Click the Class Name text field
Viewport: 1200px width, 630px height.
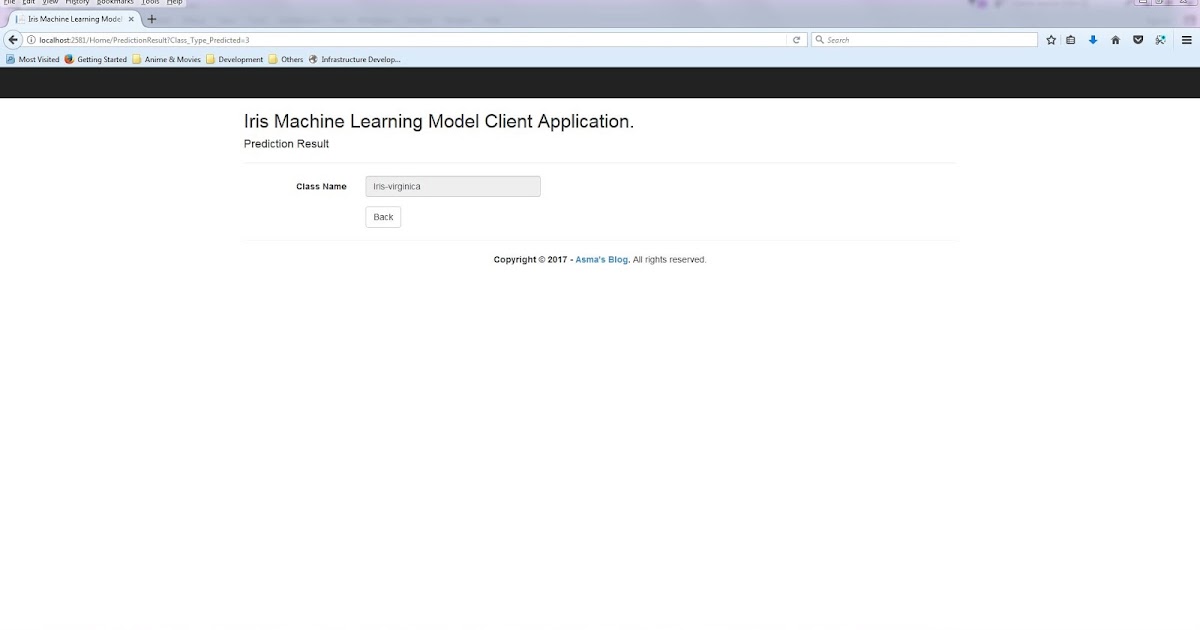tap(452, 186)
